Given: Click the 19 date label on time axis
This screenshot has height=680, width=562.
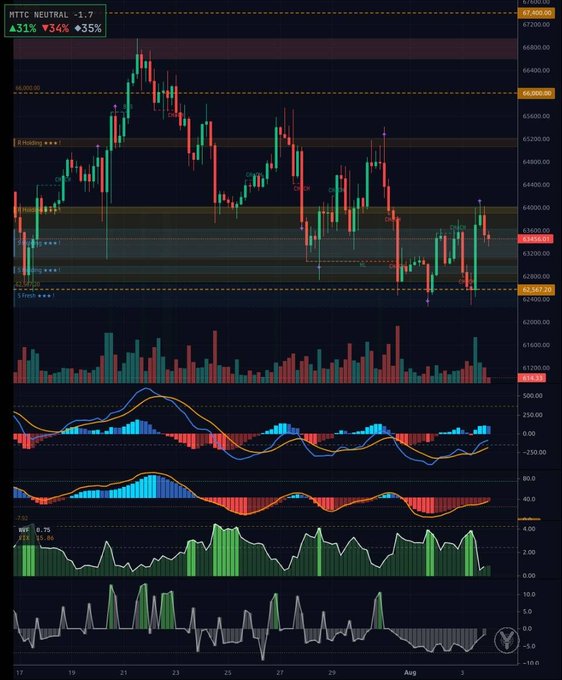Looking at the screenshot, I should [x=72, y=673].
